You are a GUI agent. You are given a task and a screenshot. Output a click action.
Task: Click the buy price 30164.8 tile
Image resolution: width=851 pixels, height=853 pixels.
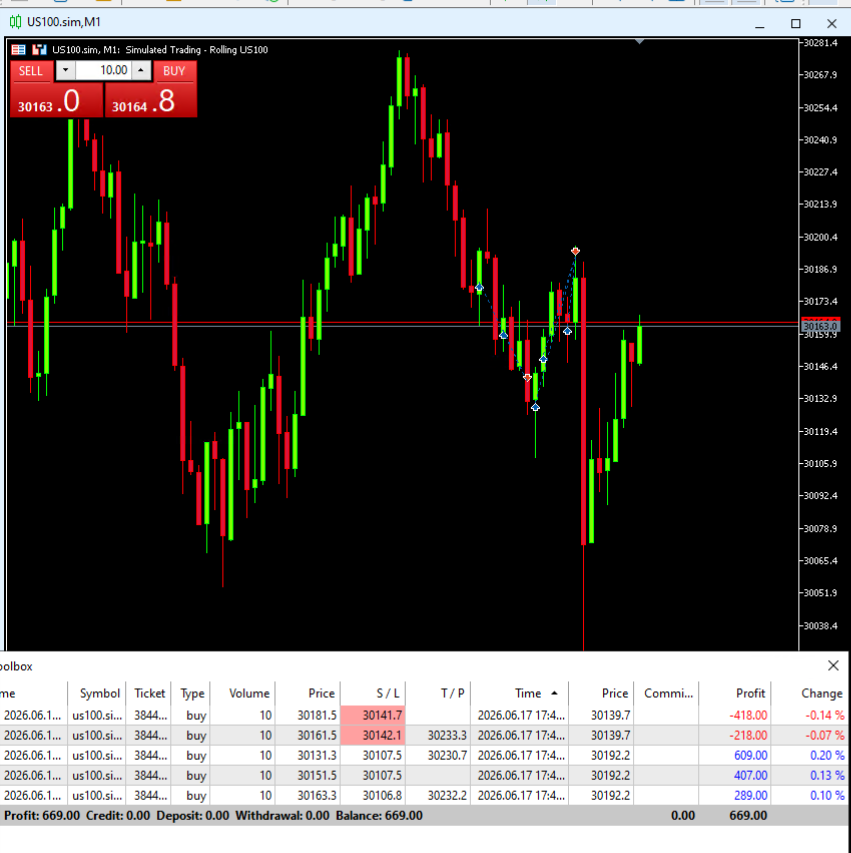pos(151,101)
